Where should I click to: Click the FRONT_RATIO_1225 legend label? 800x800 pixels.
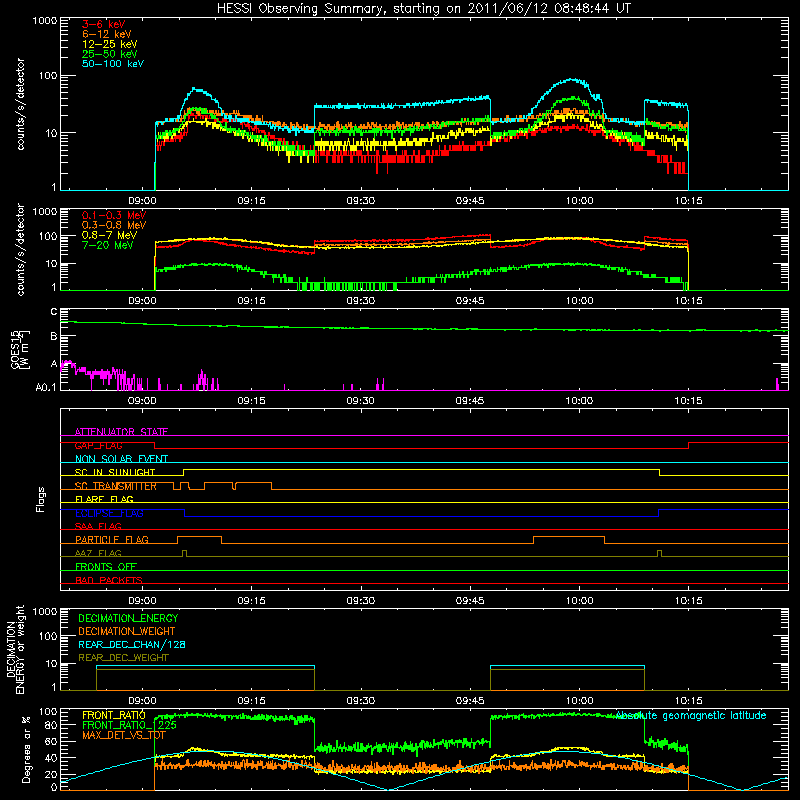click(x=130, y=724)
